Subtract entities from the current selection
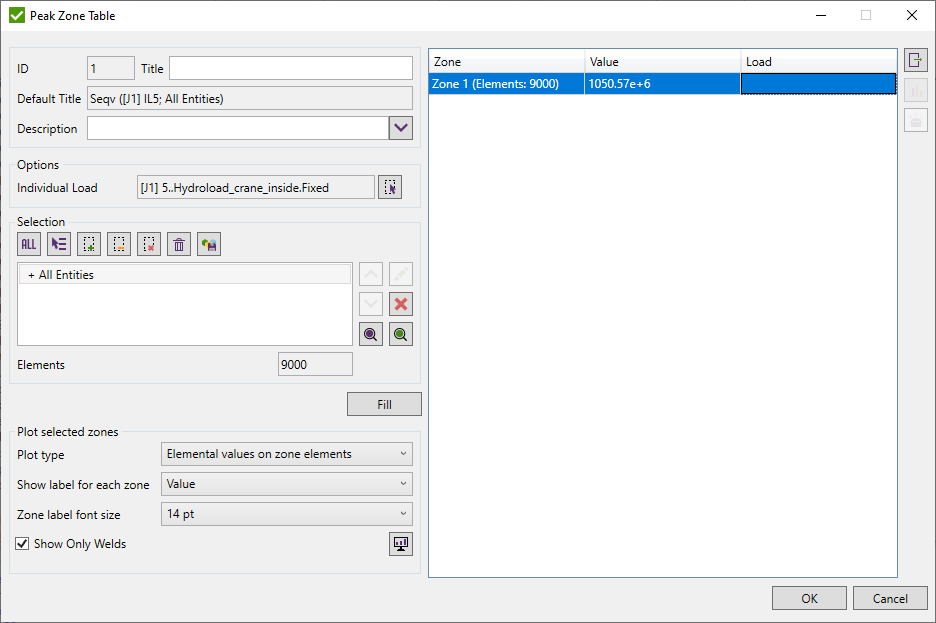 pyautogui.click(x=118, y=243)
